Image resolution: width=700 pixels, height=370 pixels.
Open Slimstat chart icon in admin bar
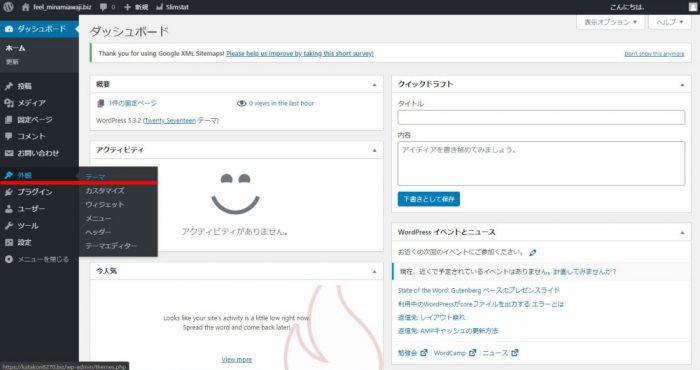click(159, 7)
